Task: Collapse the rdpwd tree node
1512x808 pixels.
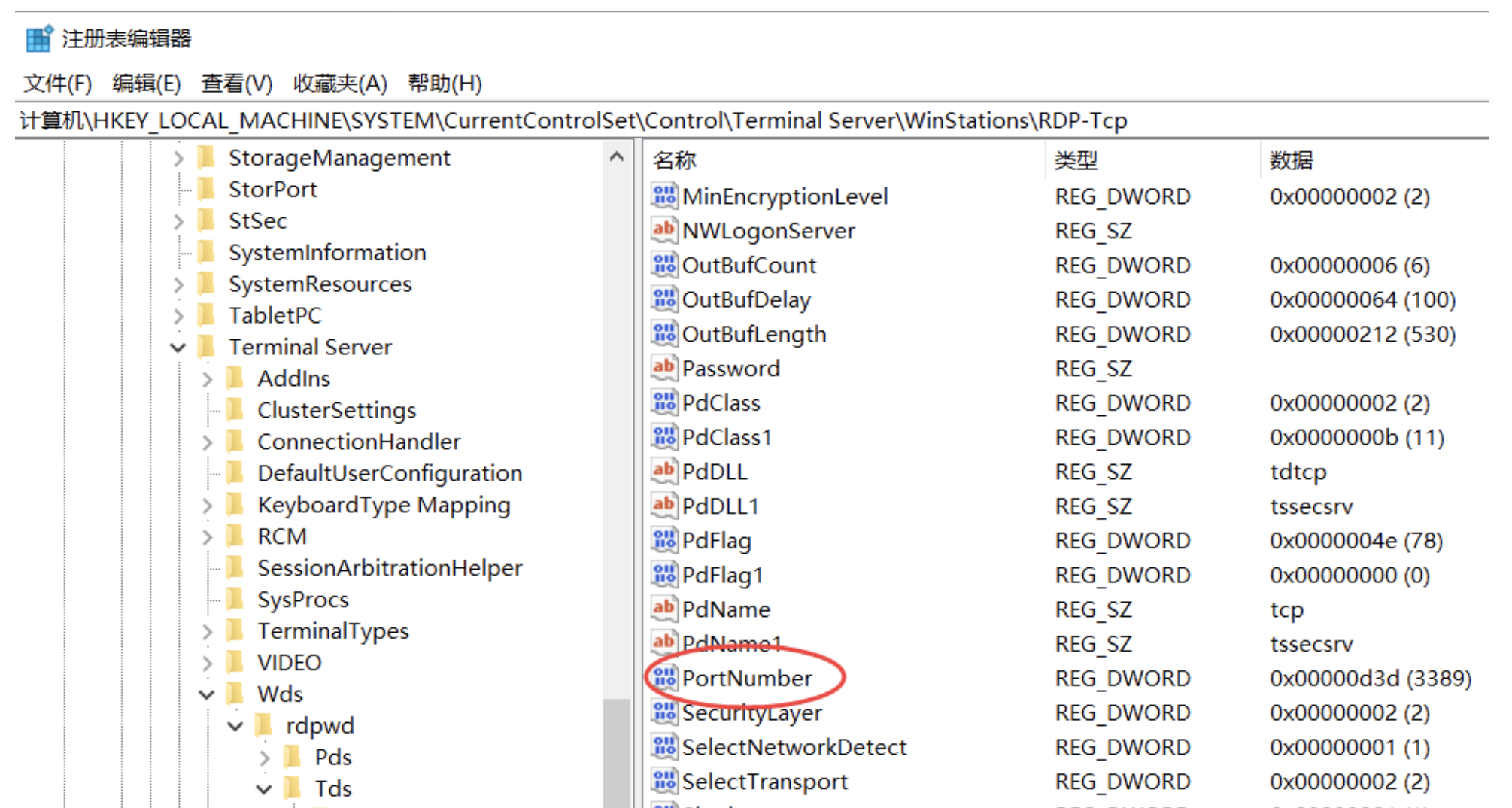Action: click(235, 726)
